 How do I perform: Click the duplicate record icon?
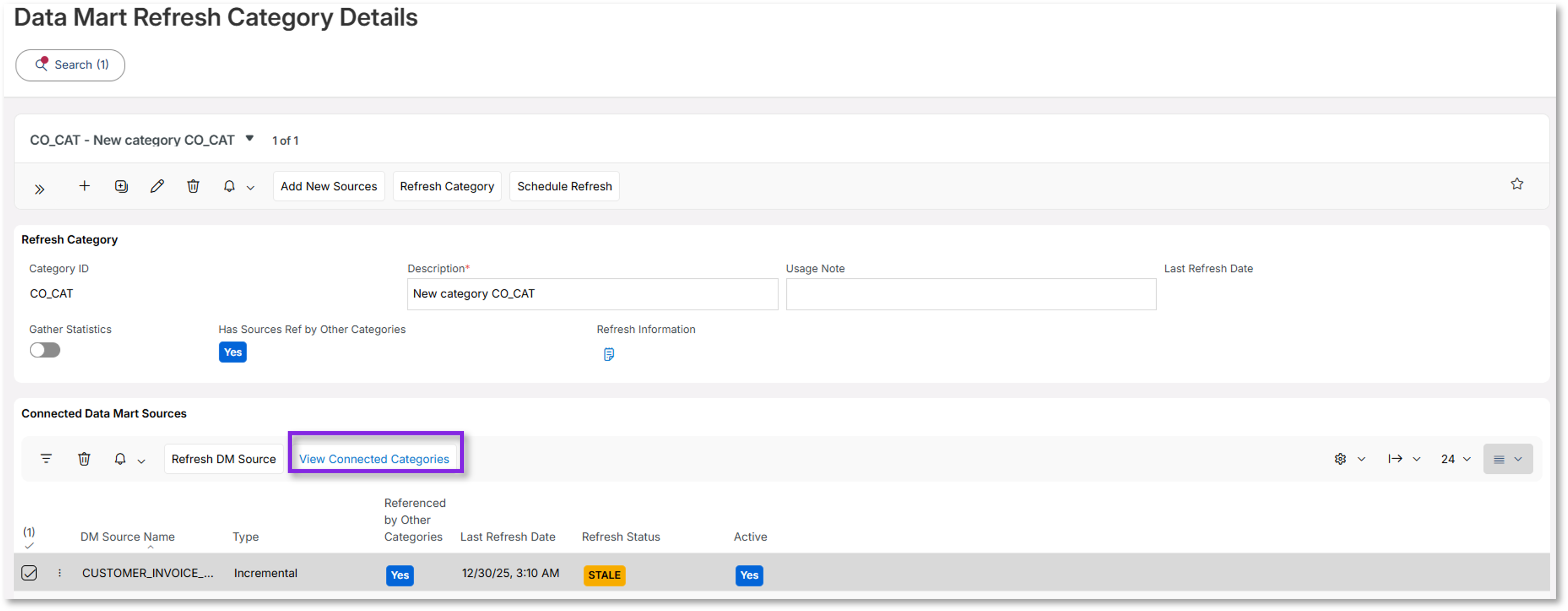(x=121, y=186)
